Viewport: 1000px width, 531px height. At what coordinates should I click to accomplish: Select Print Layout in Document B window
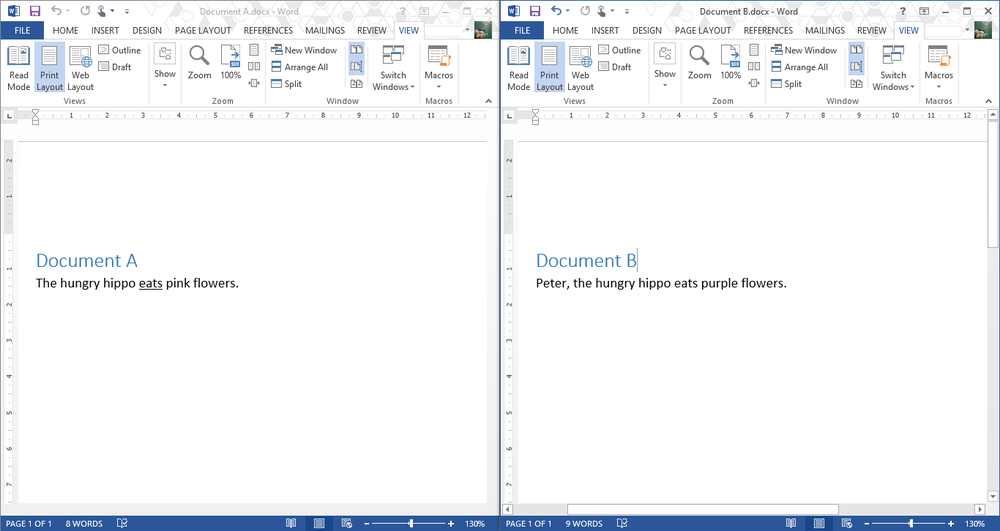click(549, 68)
